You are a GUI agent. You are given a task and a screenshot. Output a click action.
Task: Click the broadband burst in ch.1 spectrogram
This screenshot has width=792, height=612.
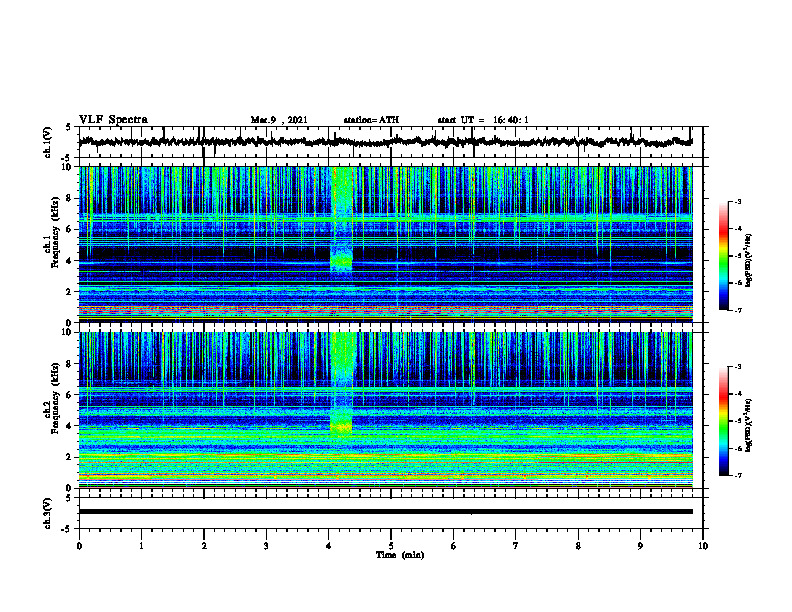(341, 220)
